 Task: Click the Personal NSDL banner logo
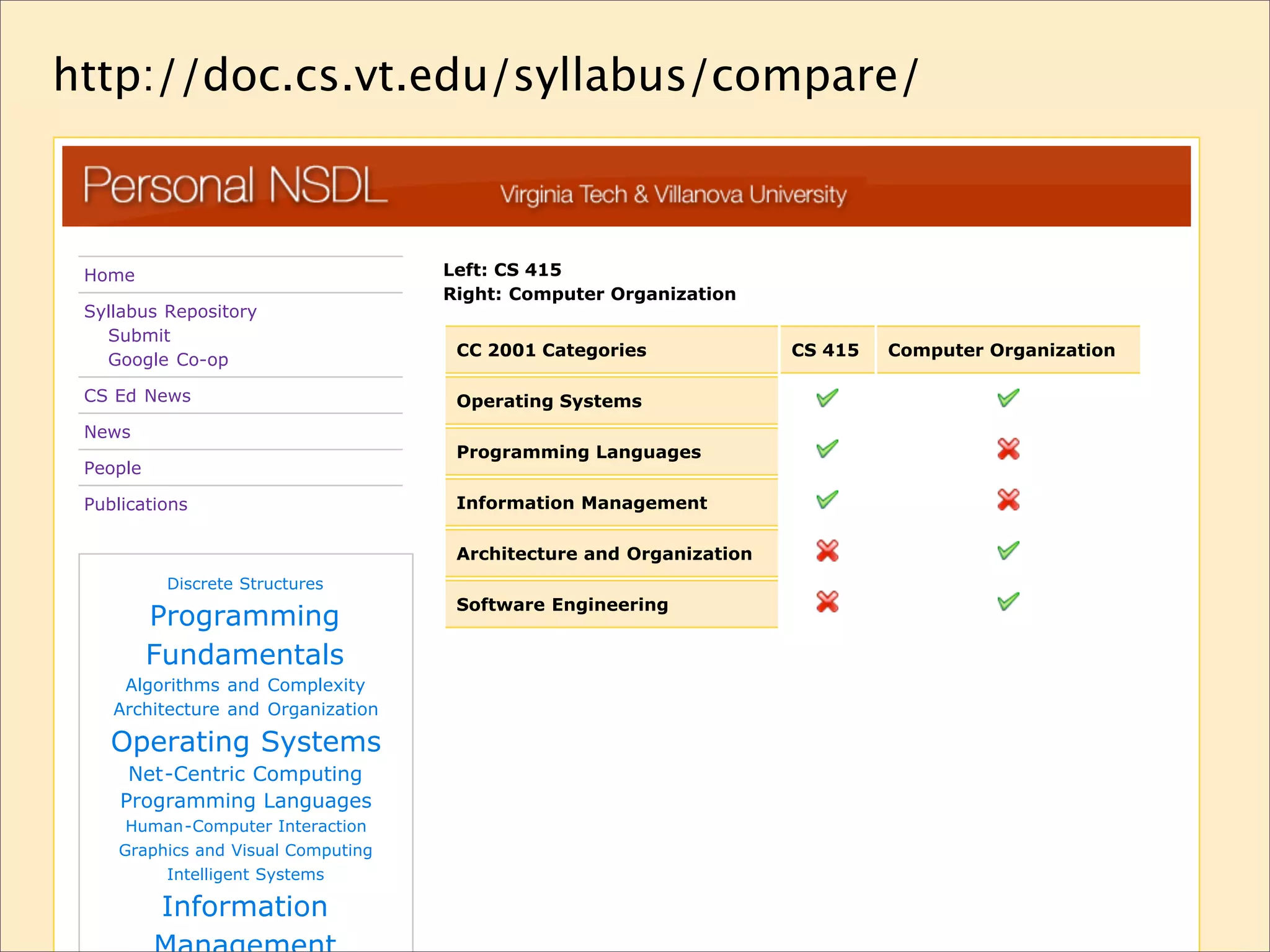[236, 185]
